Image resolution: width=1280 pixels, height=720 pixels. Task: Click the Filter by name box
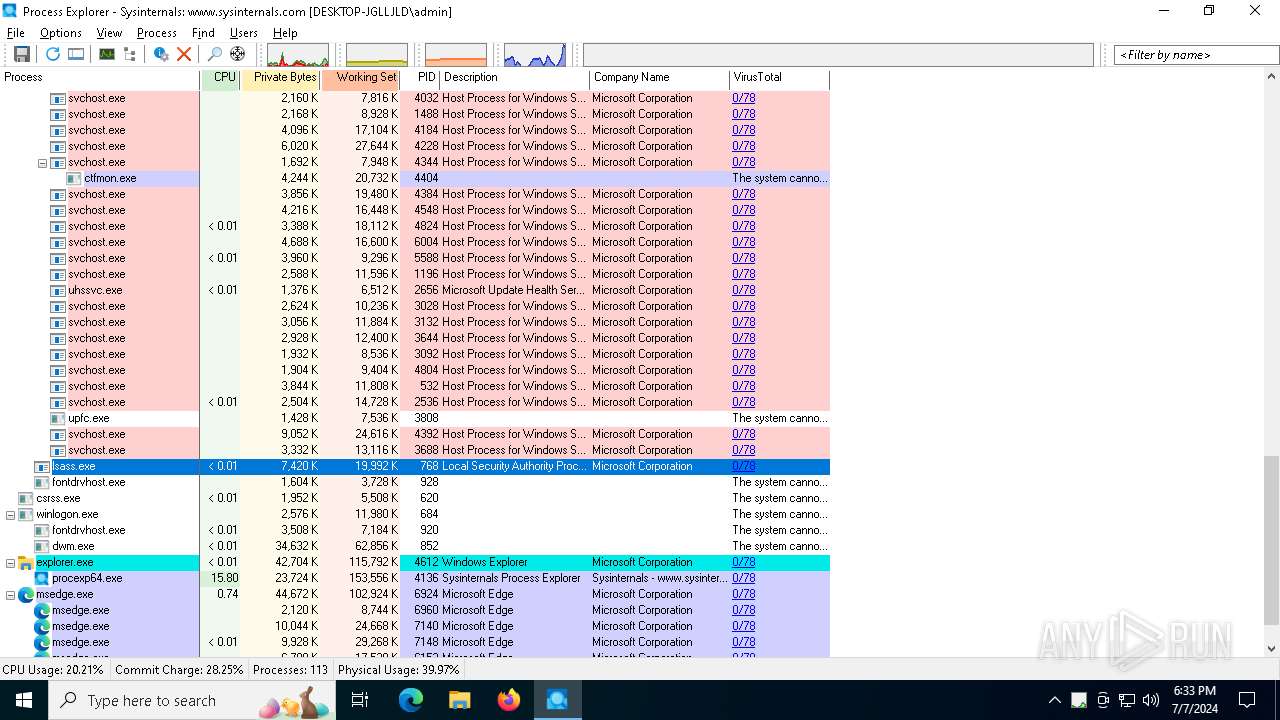[x=1196, y=55]
